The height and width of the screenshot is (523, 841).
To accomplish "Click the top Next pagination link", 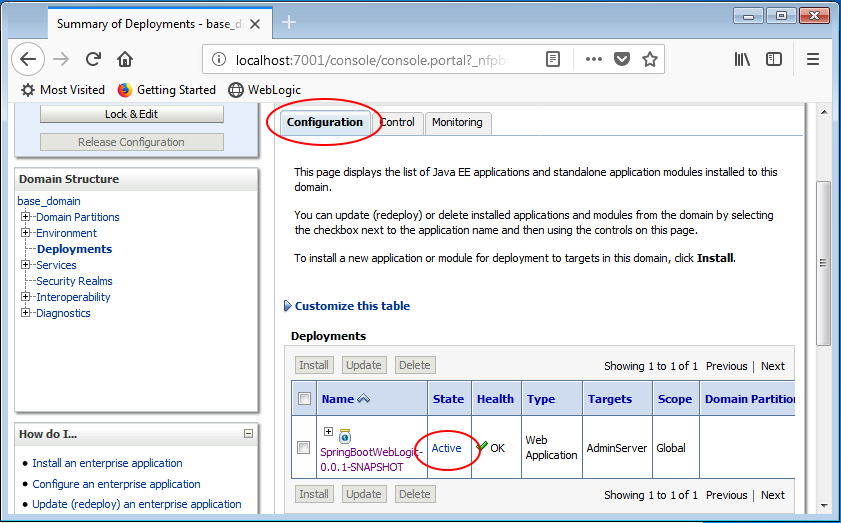I will click(x=772, y=366).
